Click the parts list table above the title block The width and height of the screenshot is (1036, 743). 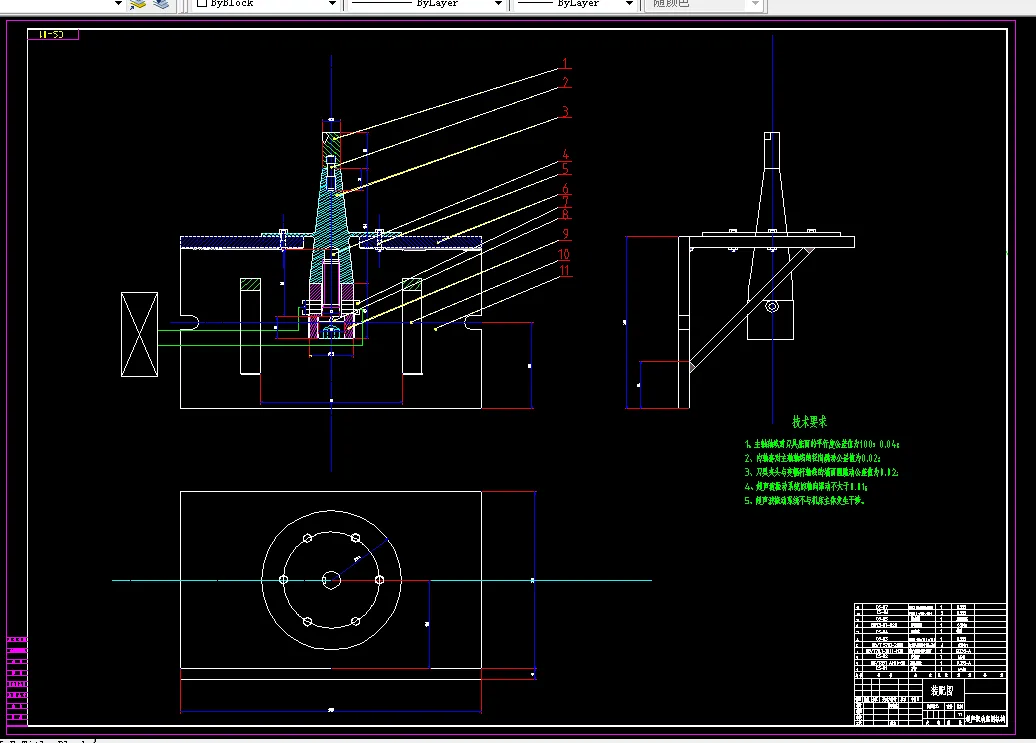point(930,641)
